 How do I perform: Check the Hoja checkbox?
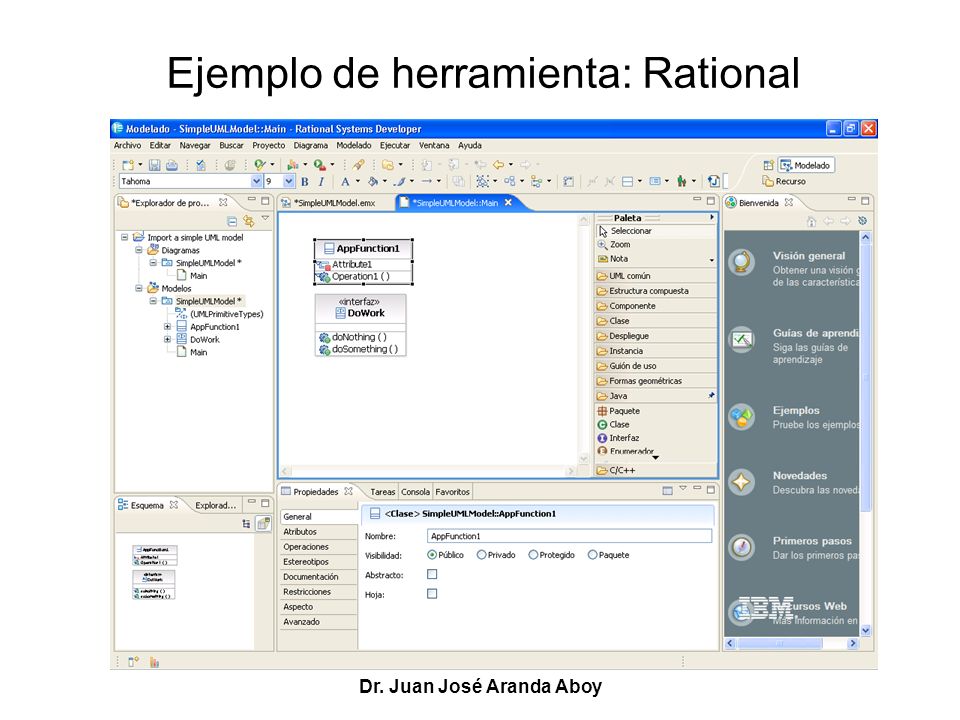[432, 594]
